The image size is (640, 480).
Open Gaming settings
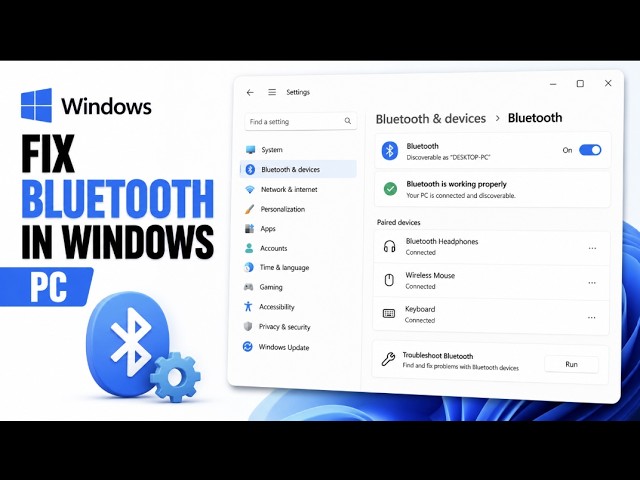point(297,287)
